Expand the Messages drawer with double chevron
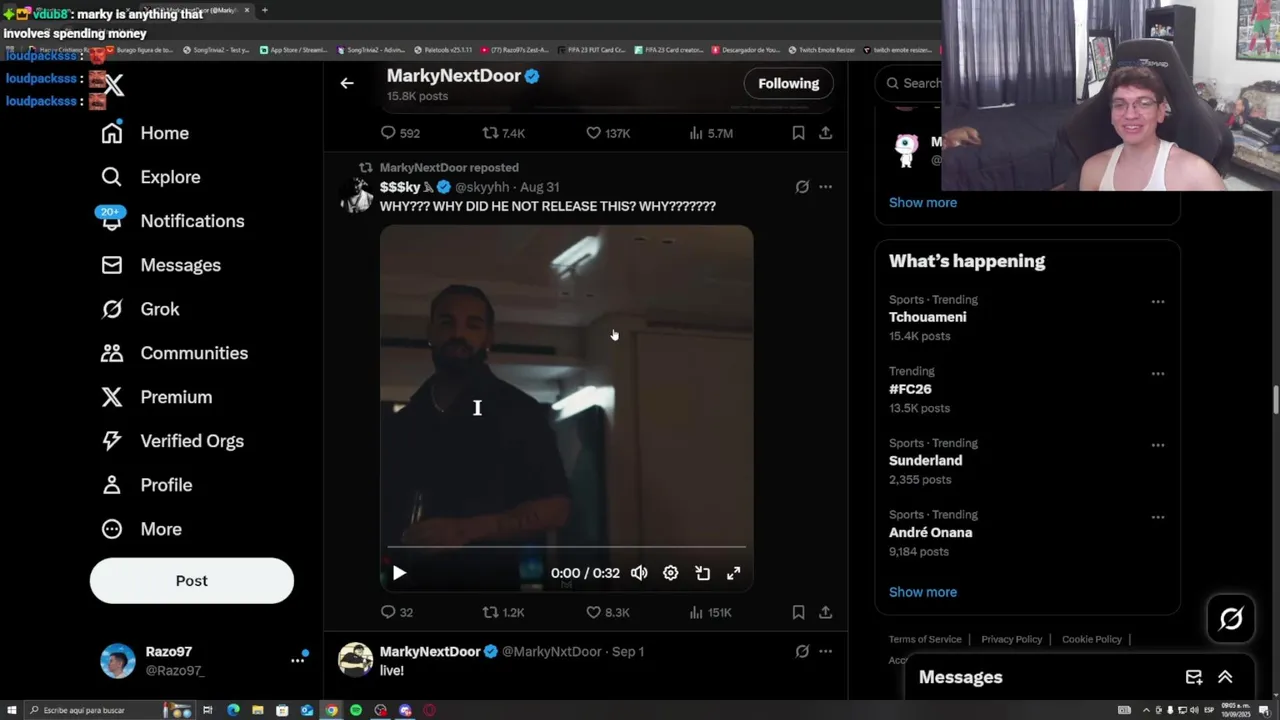Viewport: 1280px width, 720px height. 1225,677
